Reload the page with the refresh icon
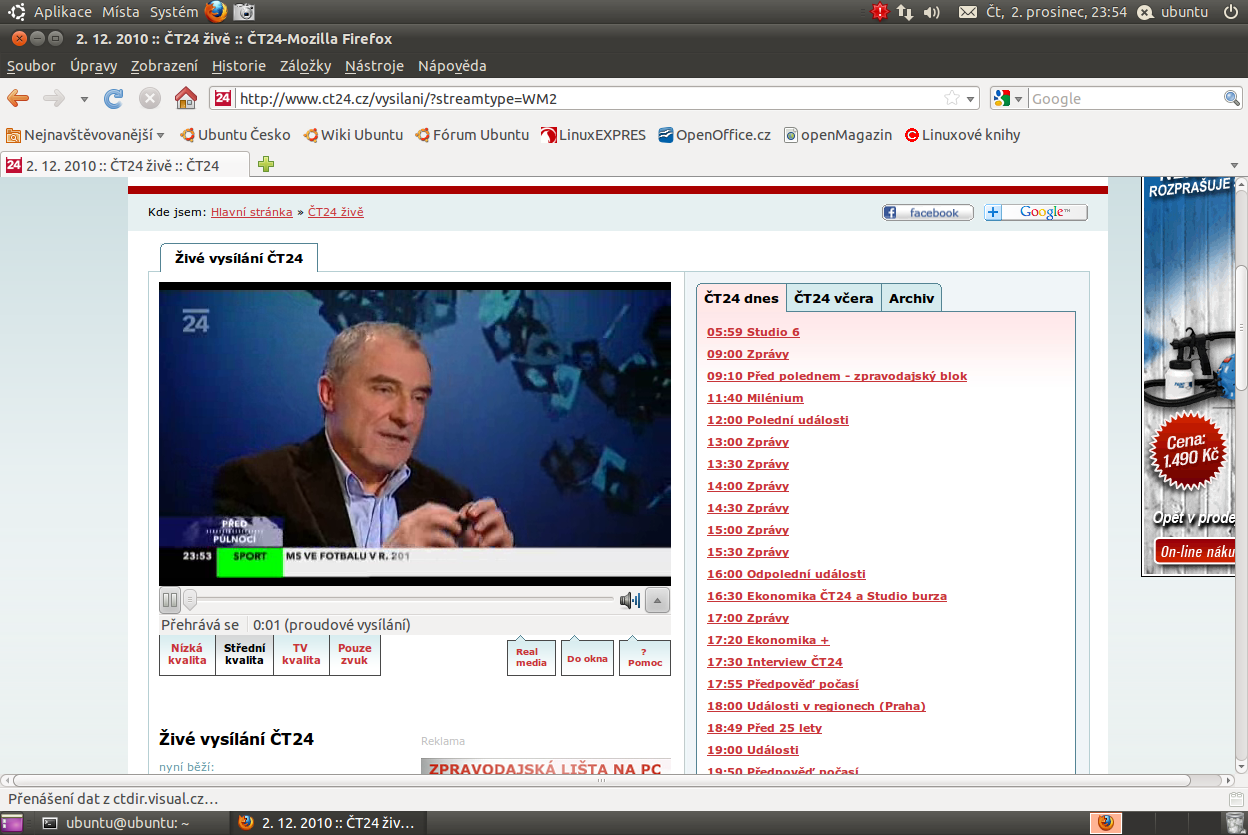 pos(114,98)
